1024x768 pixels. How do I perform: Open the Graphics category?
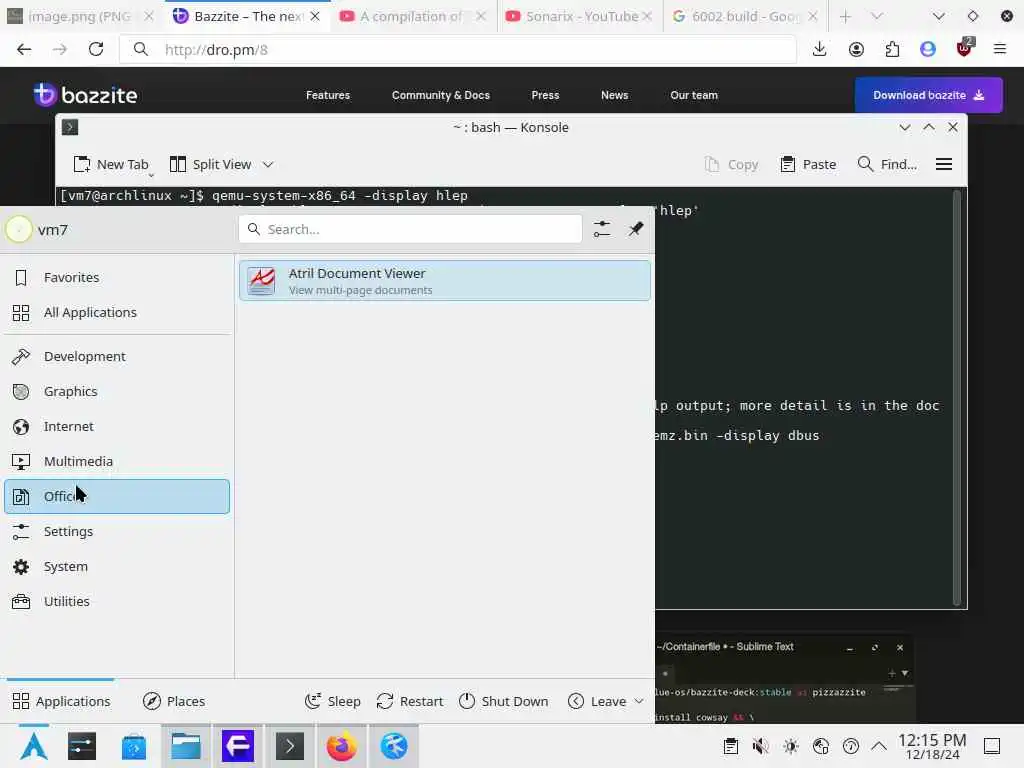pos(118,392)
